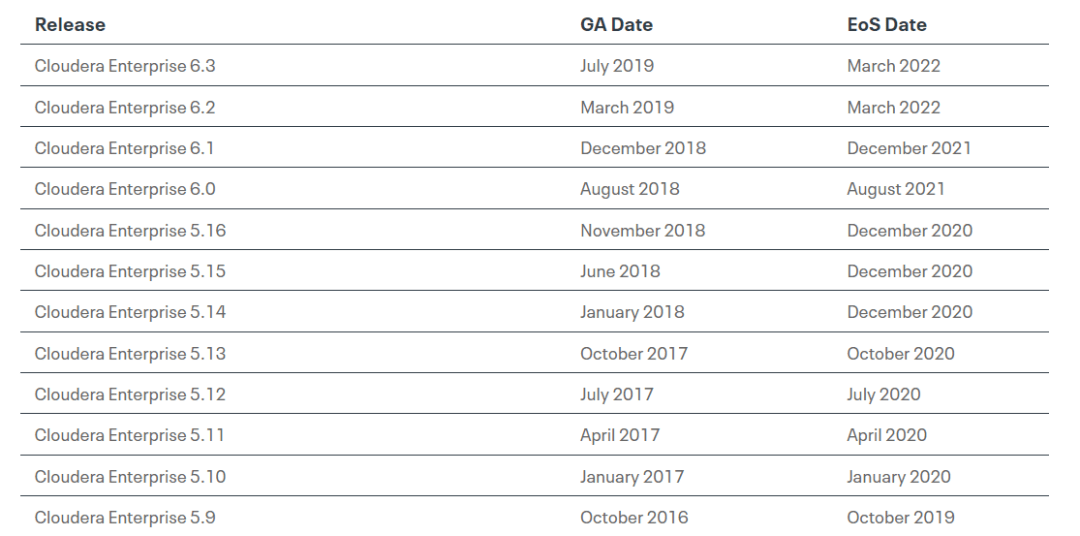Viewport: 1080px width, 536px height.
Task: Click the December 2021 EoS date
Action: [908, 147]
